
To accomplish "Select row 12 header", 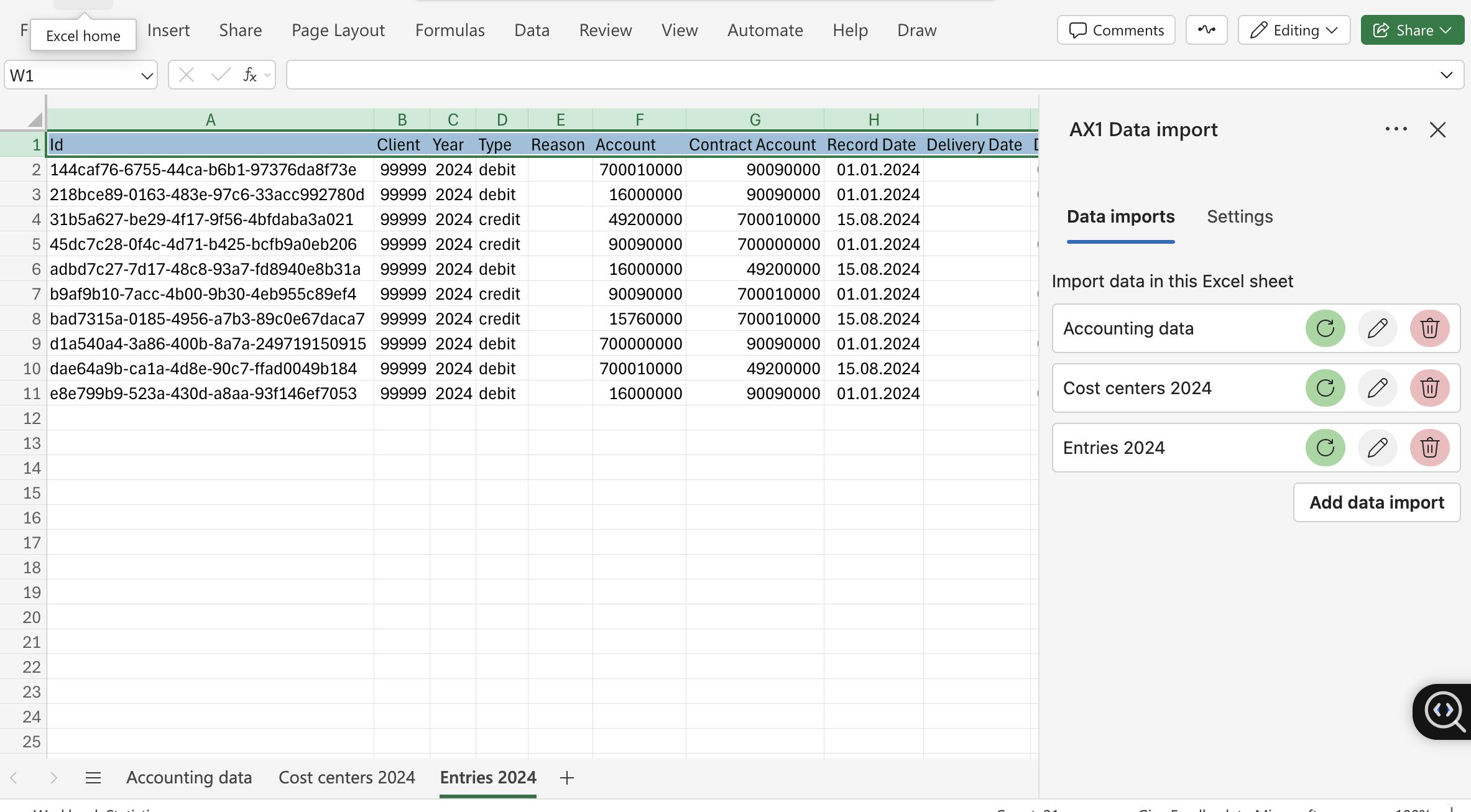I will pyautogui.click(x=23, y=418).
